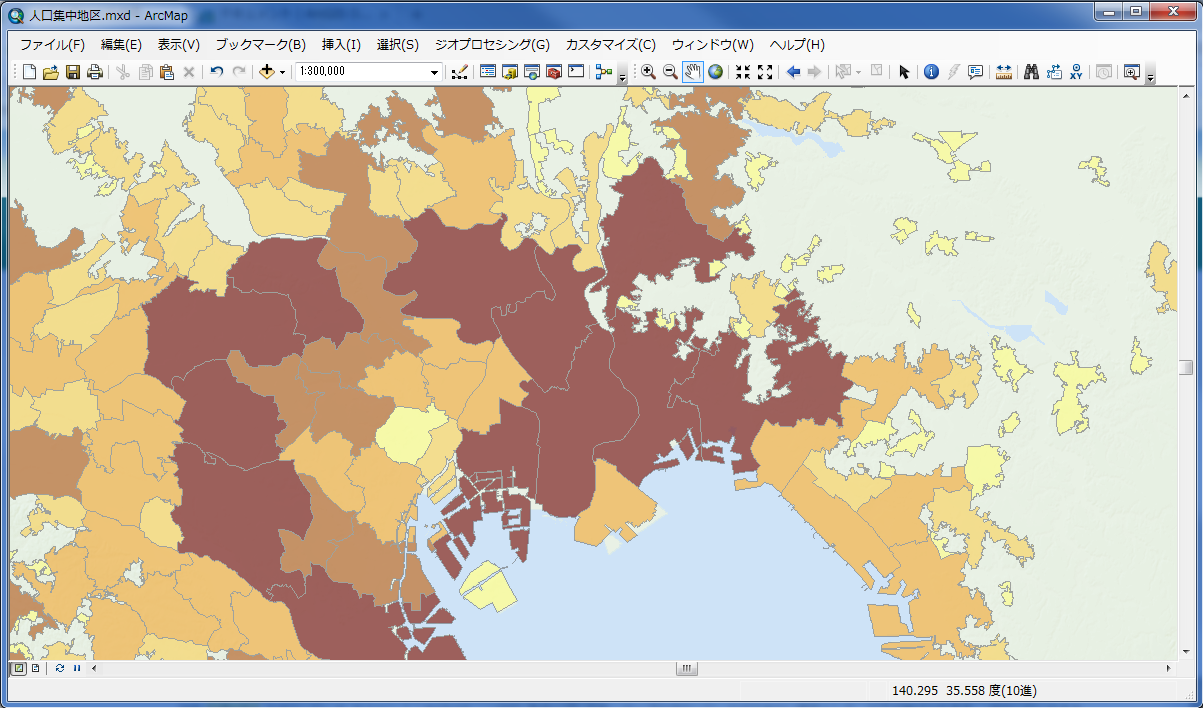
Task: Select the Measure tool
Action: [1004, 71]
